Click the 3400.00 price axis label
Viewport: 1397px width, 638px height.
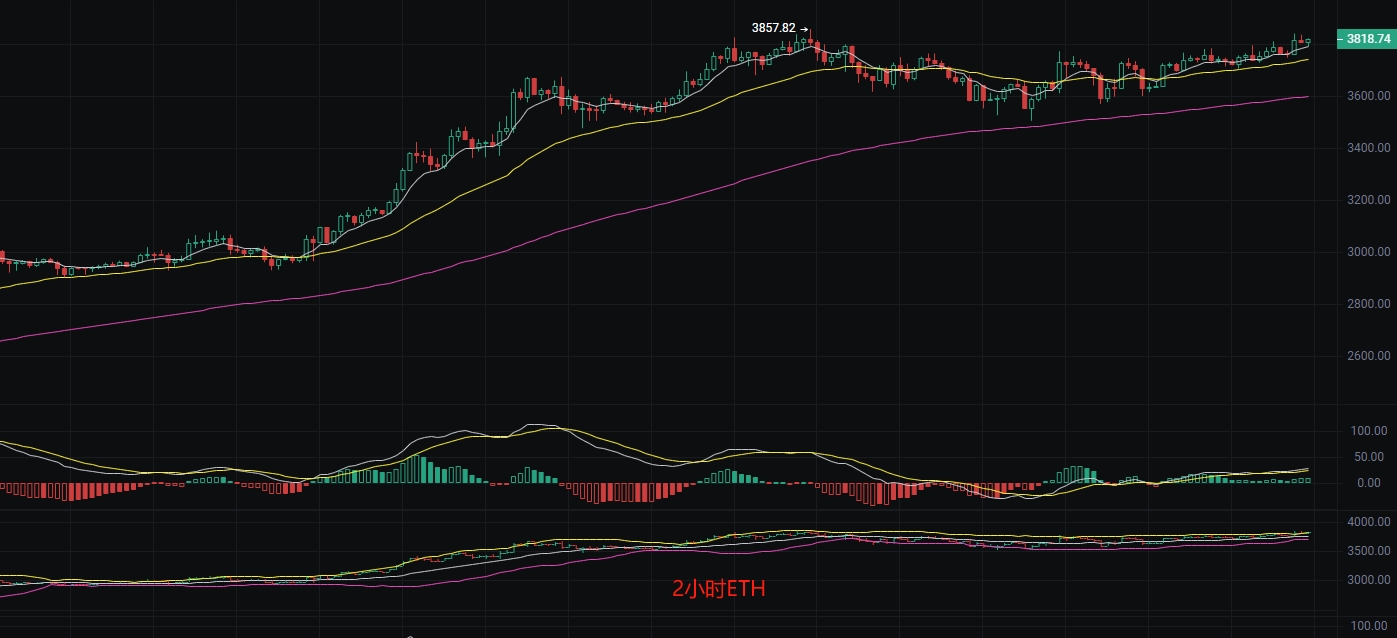tap(1368, 148)
